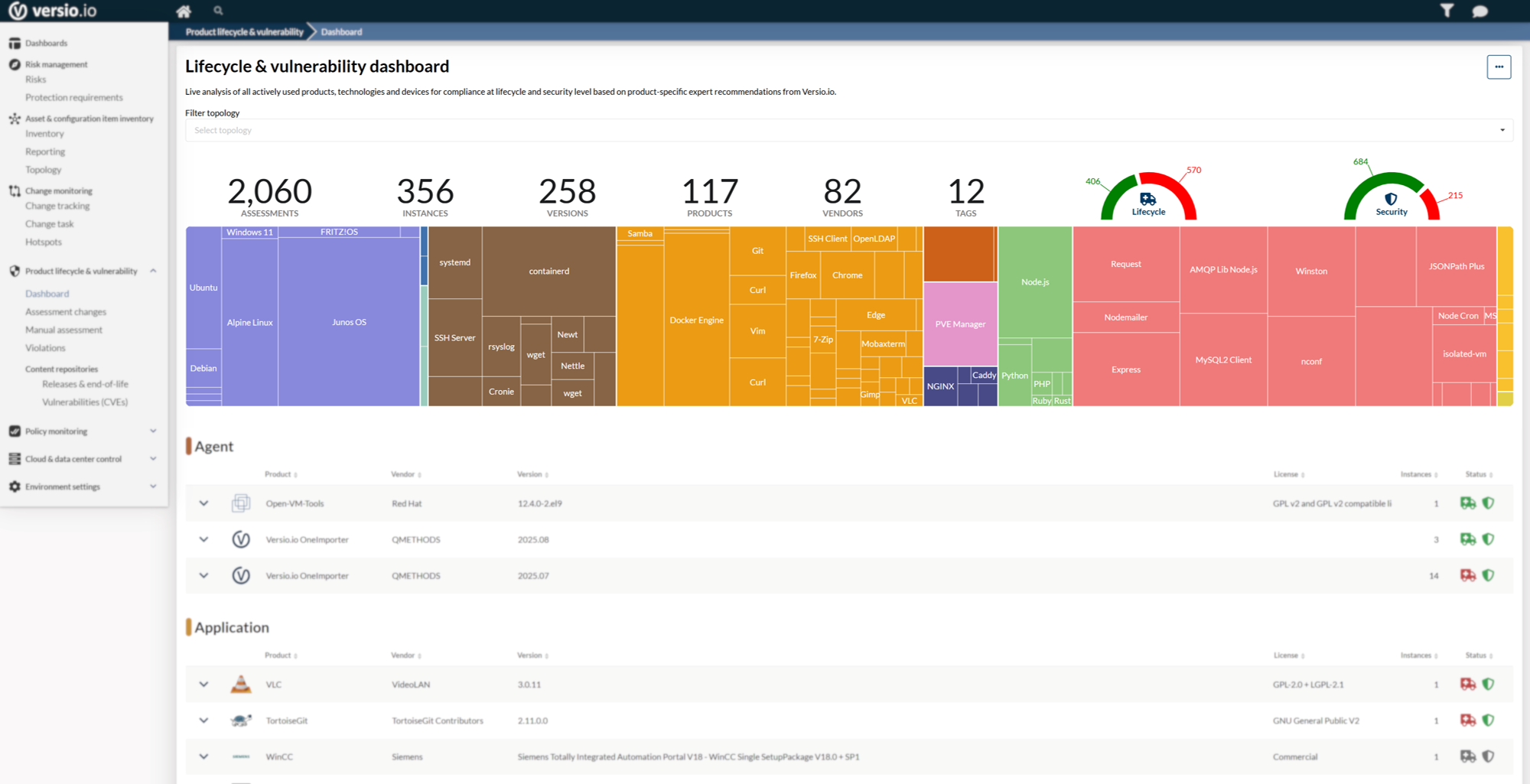Sort Agent table by Vendor column
1530x784 pixels.
[405, 474]
